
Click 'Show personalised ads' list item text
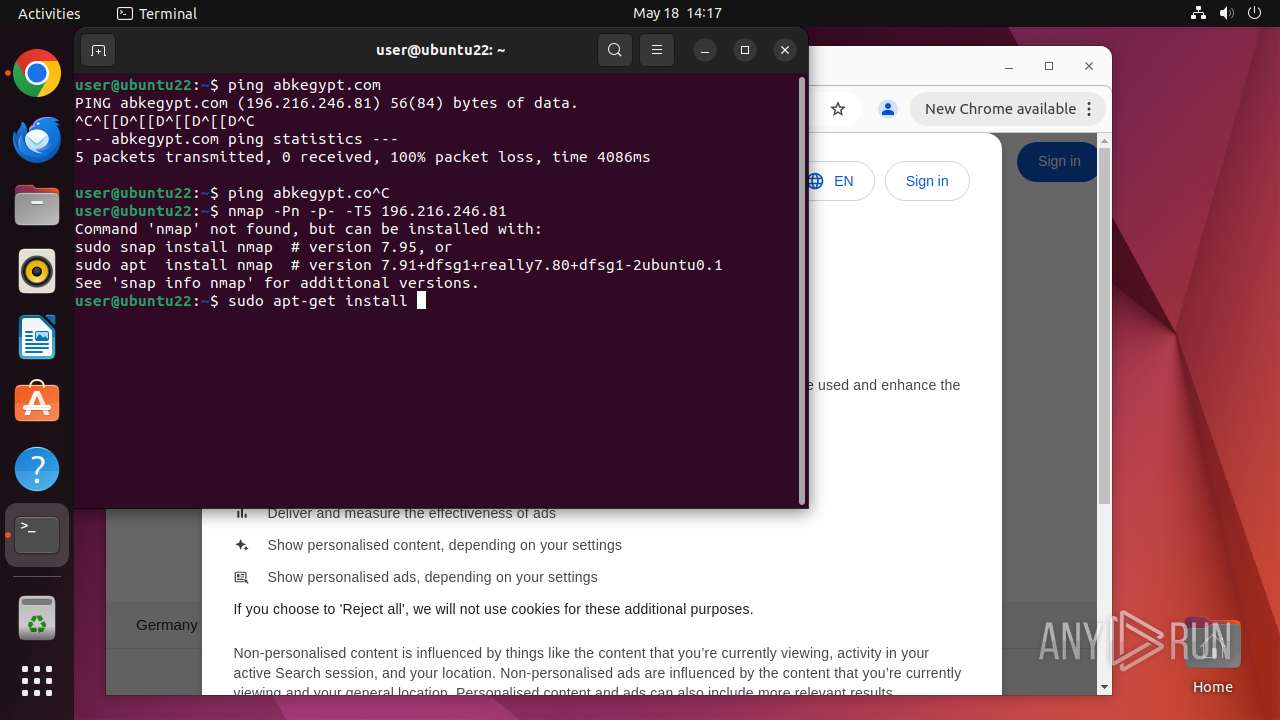click(432, 577)
